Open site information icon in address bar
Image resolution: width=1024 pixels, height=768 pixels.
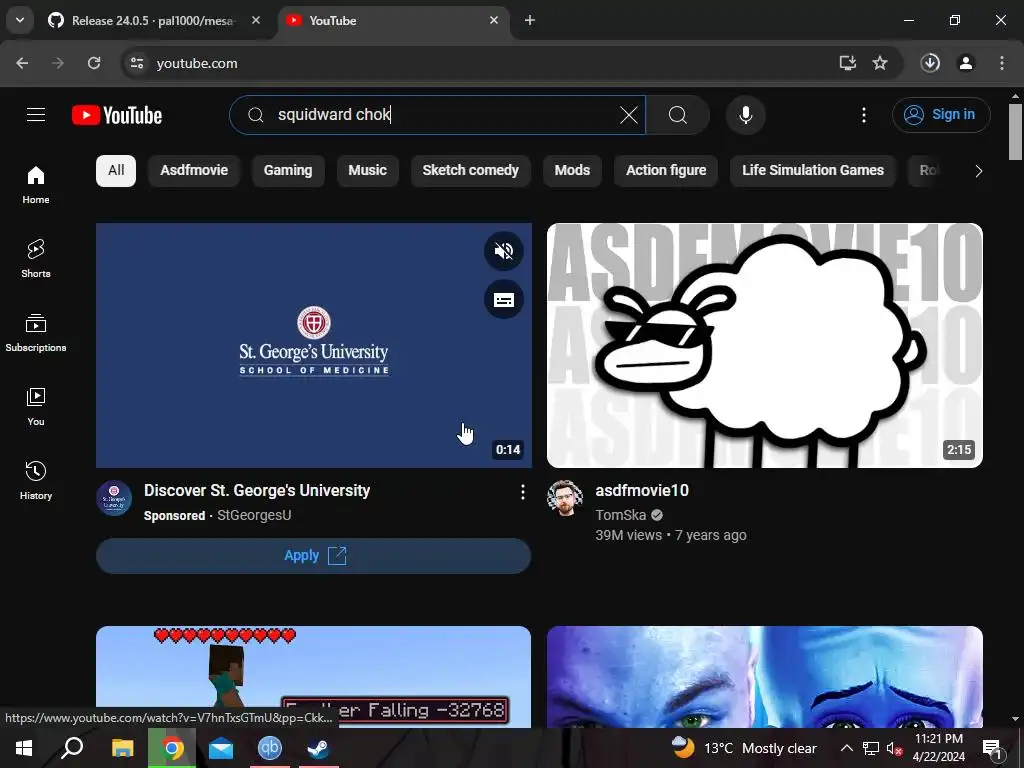click(x=137, y=63)
